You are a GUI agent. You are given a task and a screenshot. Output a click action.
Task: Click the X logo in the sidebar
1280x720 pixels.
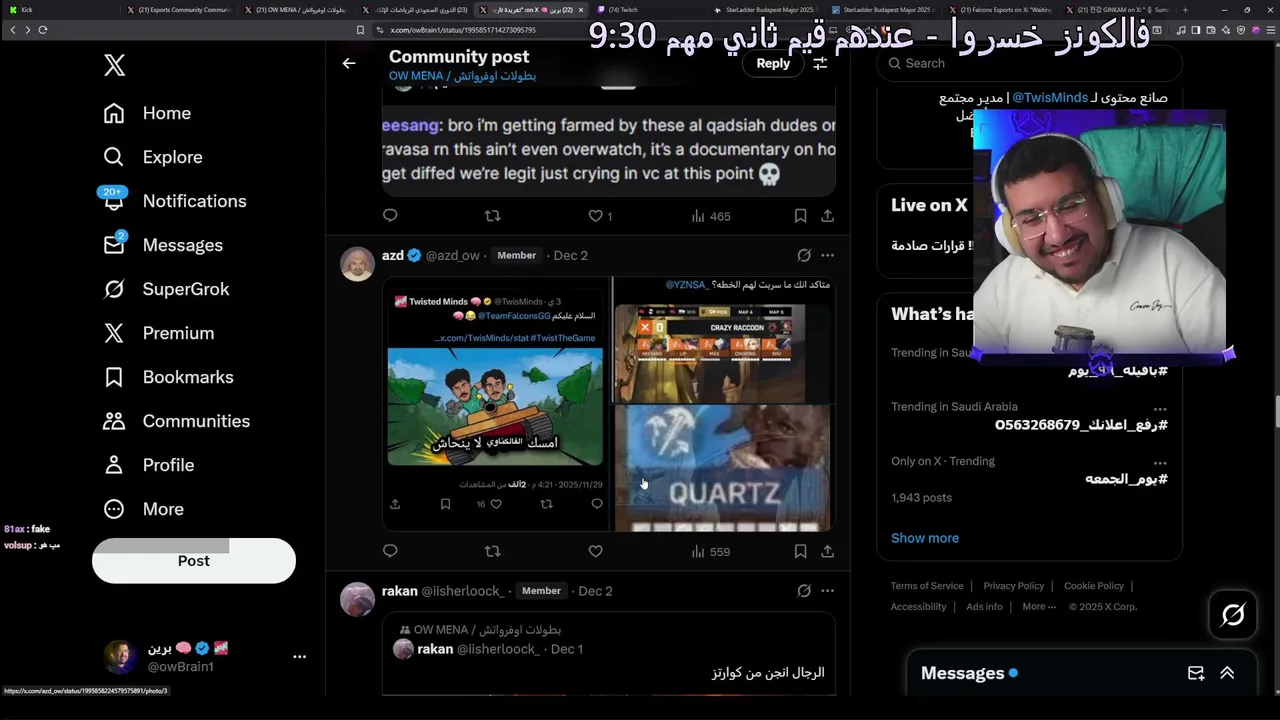114,65
